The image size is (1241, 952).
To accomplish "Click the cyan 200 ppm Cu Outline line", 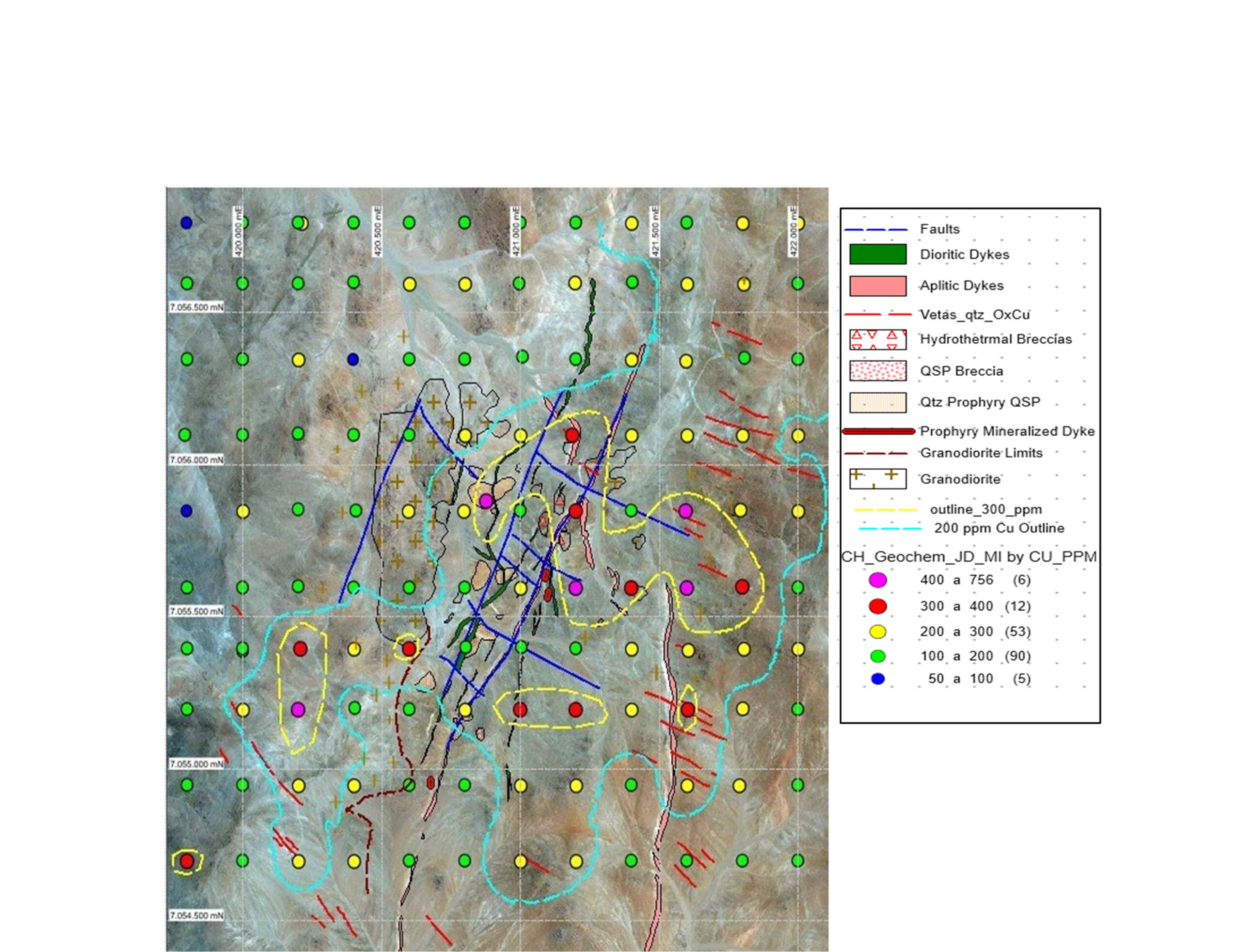I will [x=890, y=529].
